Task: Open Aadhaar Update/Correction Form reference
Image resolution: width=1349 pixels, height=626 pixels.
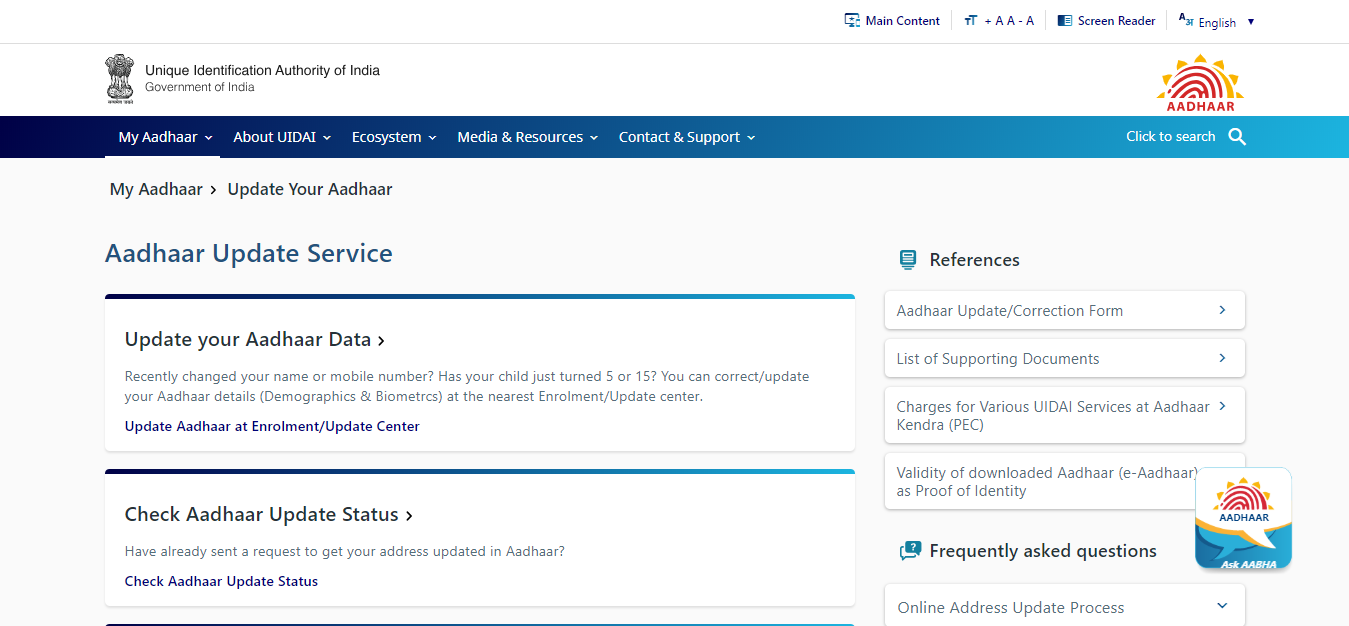Action: (1065, 311)
